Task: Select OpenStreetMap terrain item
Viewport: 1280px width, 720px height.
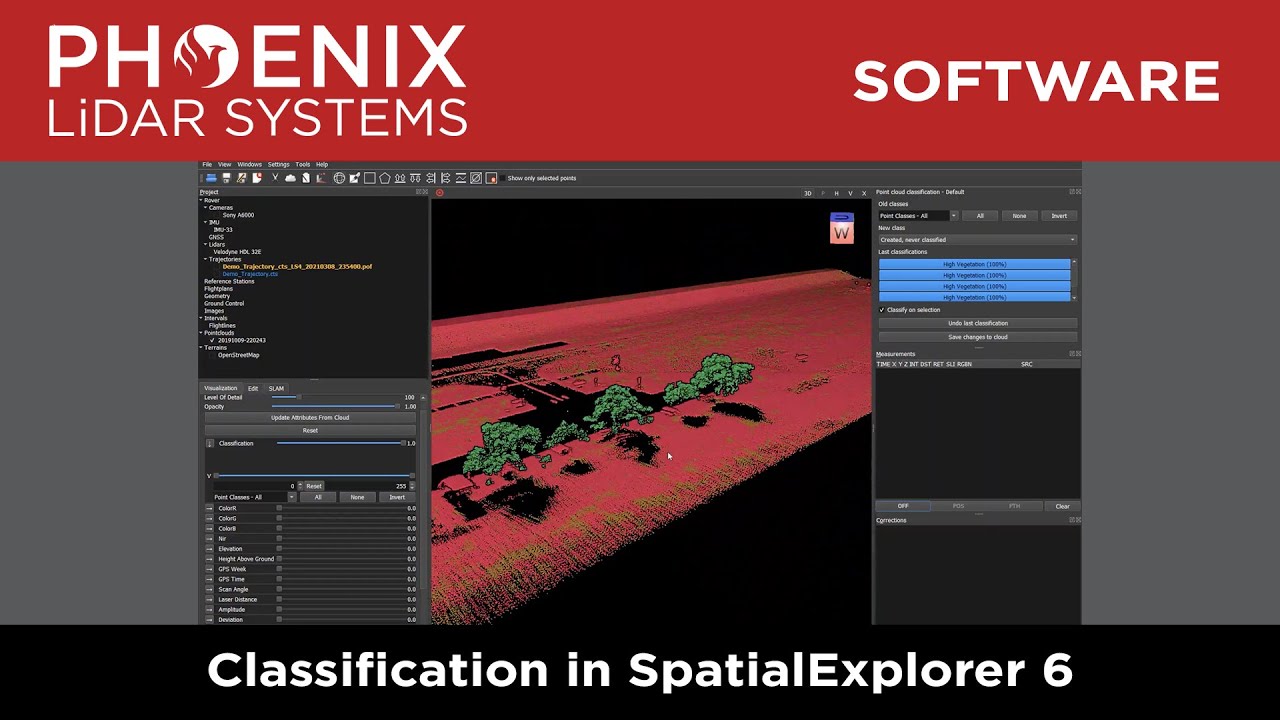Action: (238, 355)
